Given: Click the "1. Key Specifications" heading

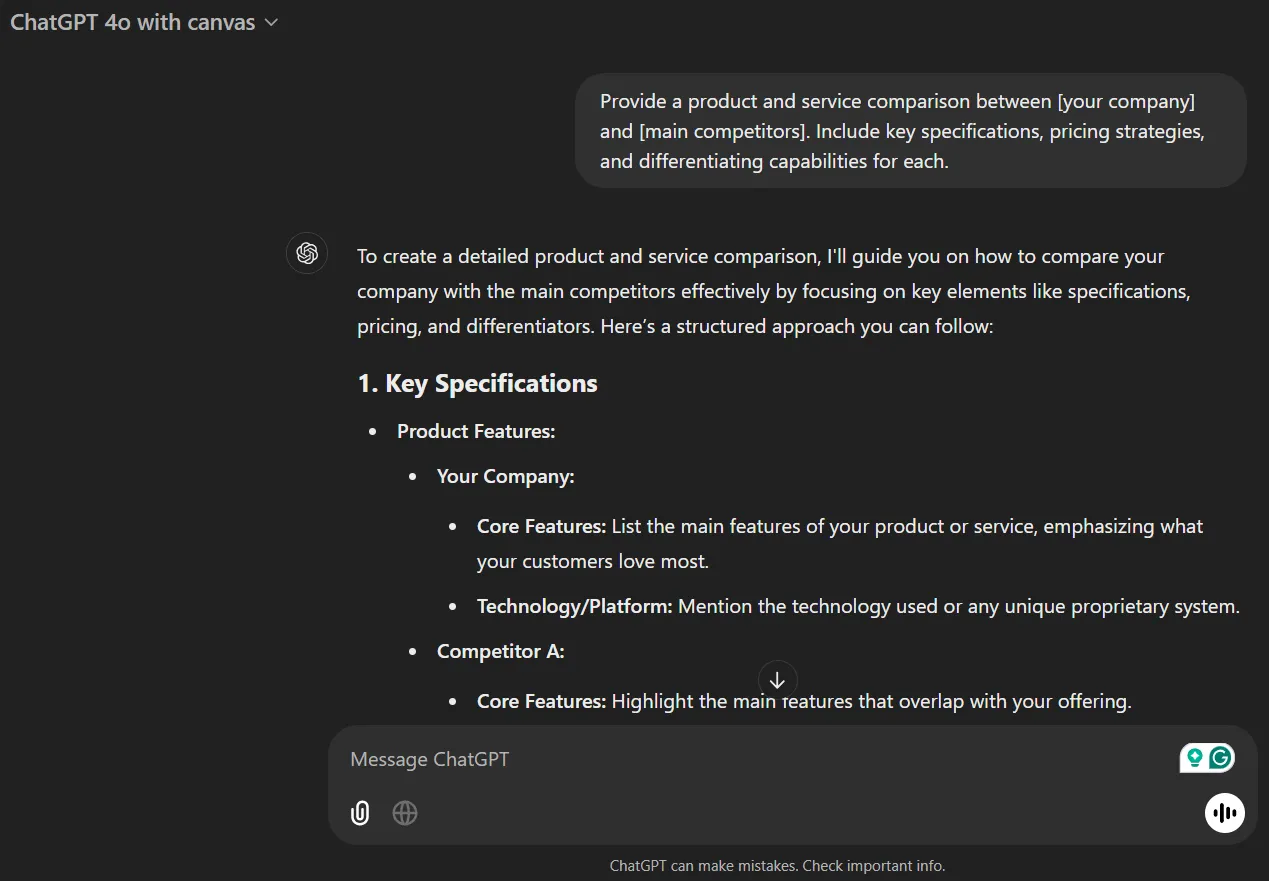Looking at the screenshot, I should click(477, 383).
